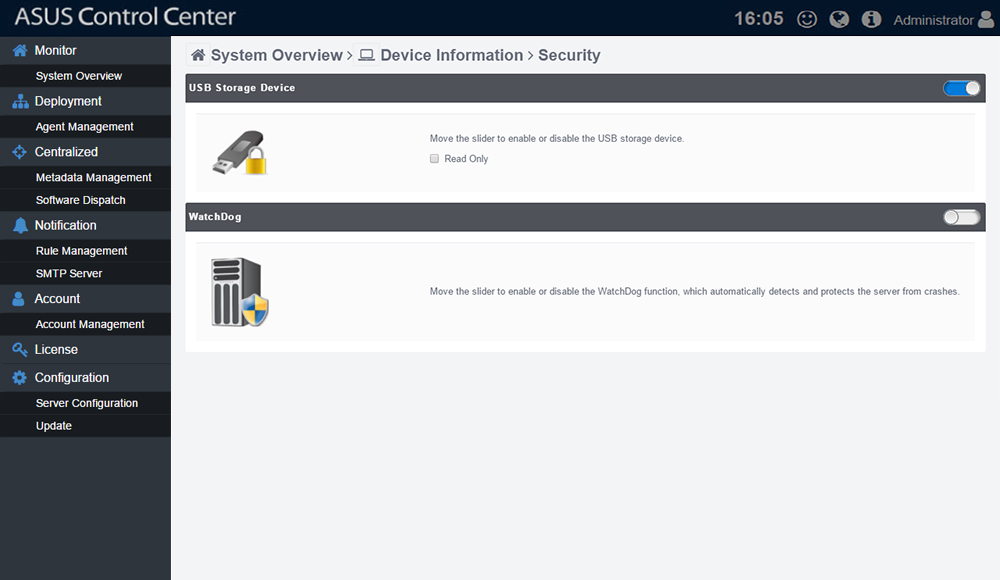1000x580 pixels.
Task: Check the Read Only checkbox
Action: pyautogui.click(x=434, y=159)
